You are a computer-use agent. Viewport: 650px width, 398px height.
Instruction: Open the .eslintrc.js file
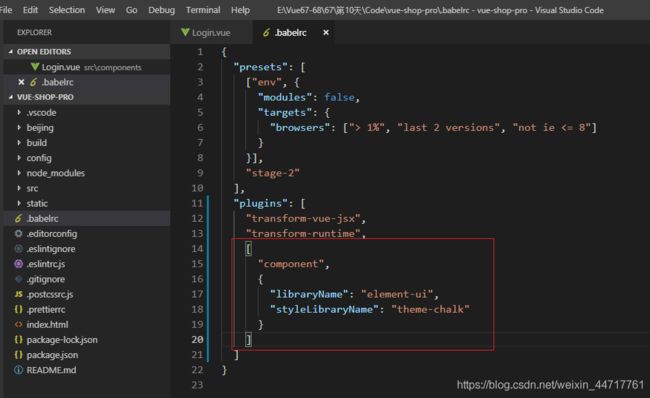87,264
